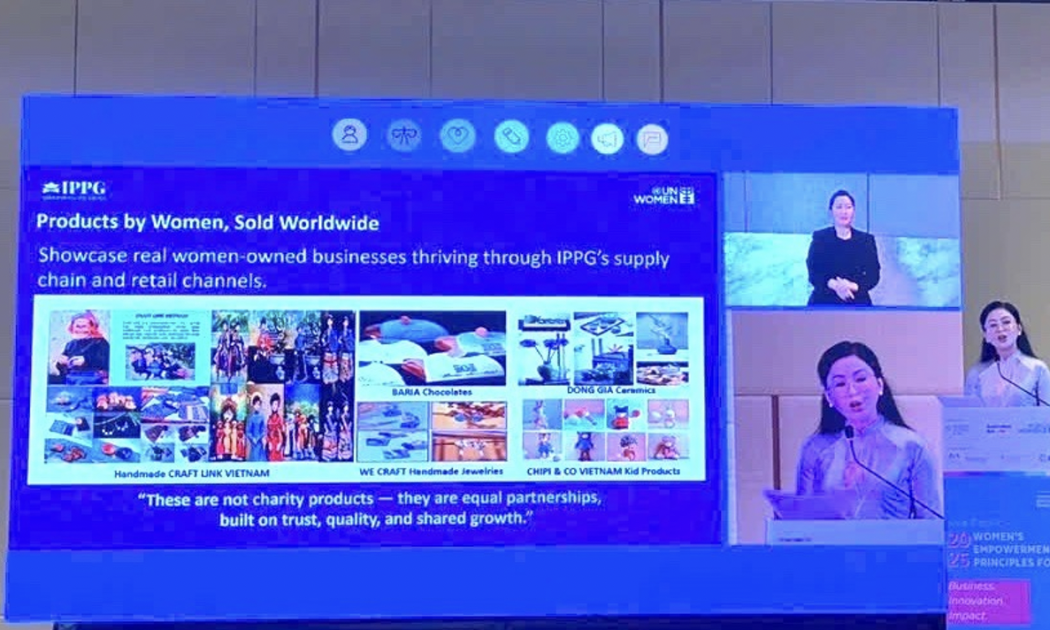1050x630 pixels.
Task: Open the gear settings icon
Action: [x=563, y=138]
